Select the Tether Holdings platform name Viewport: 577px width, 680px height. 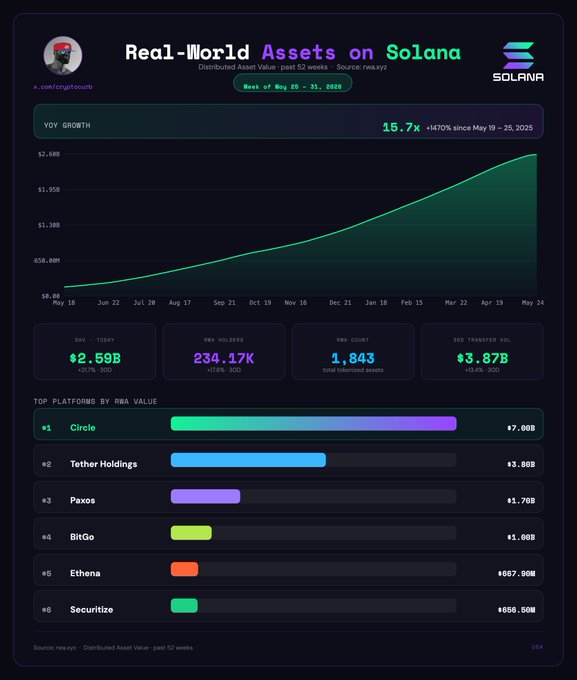click(103, 464)
